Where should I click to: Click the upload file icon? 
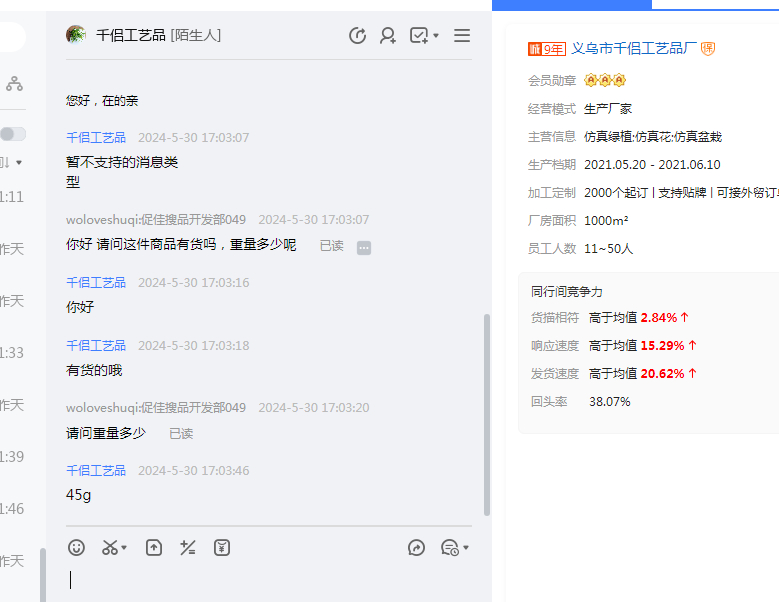[154, 547]
